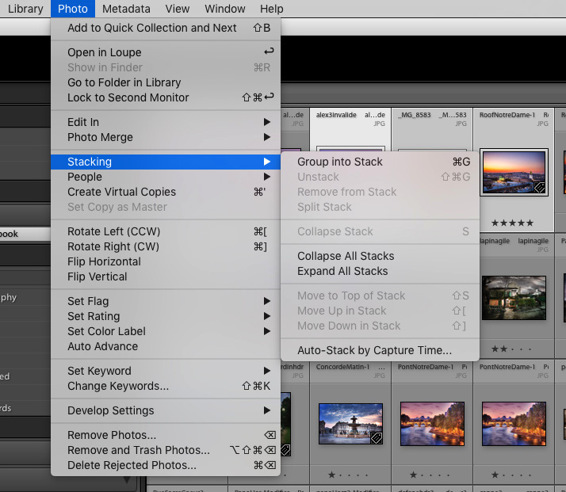Viewport: 566px width, 492px height.
Task: Expand the Develop Settings submenu
Action: pos(166,410)
